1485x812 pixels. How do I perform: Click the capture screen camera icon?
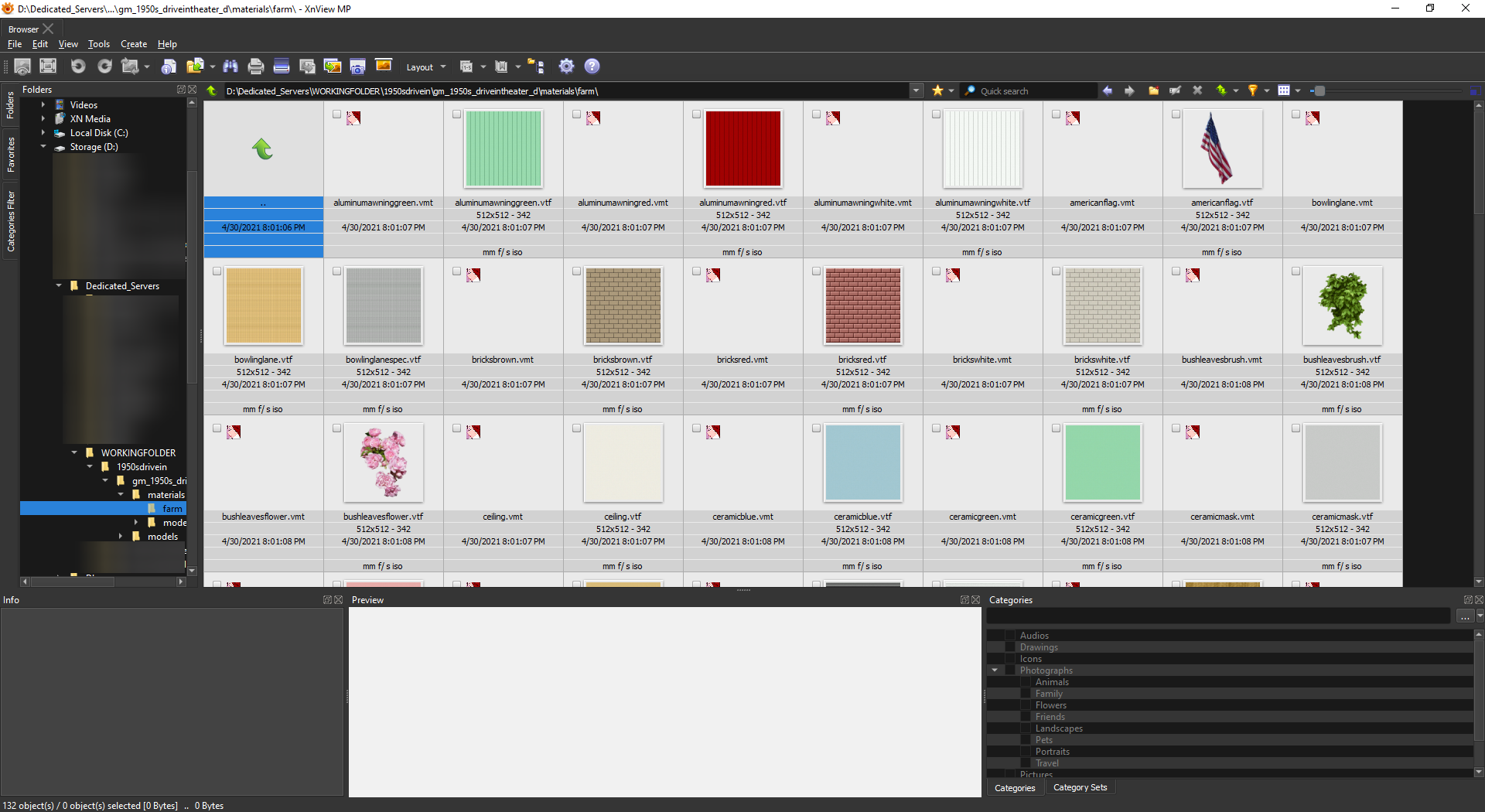357,67
